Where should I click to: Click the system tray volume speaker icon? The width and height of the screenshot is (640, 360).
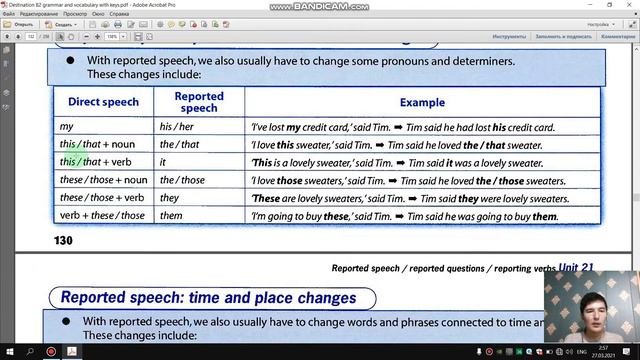[x=569, y=351]
